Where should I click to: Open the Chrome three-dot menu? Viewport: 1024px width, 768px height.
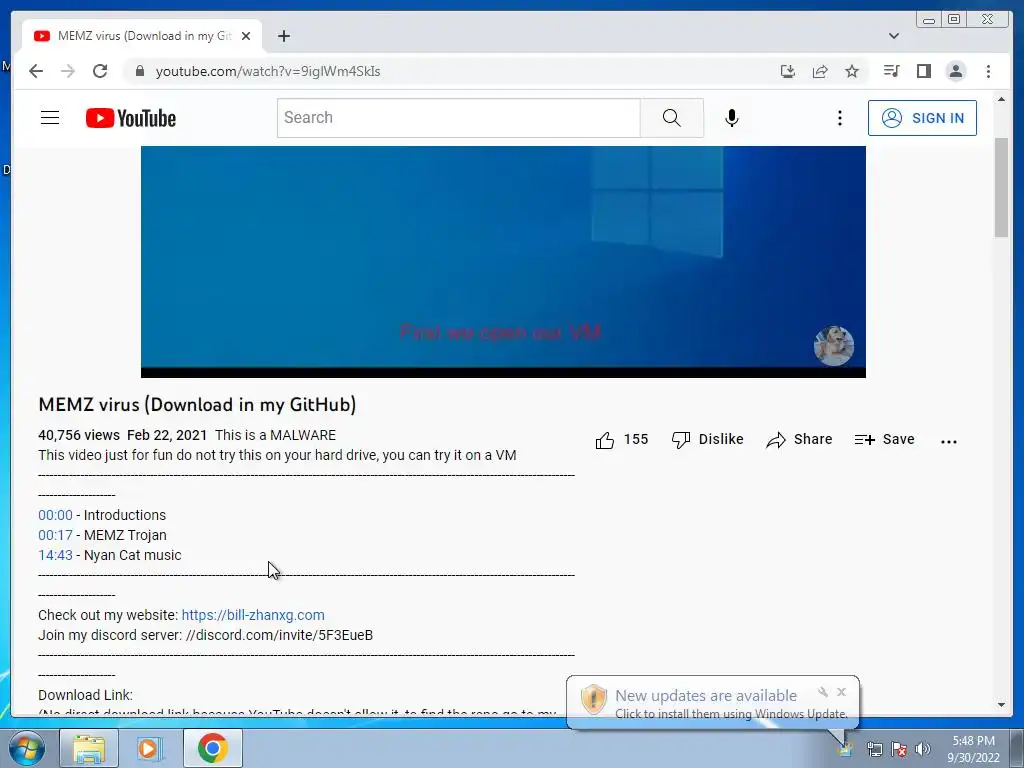[988, 71]
